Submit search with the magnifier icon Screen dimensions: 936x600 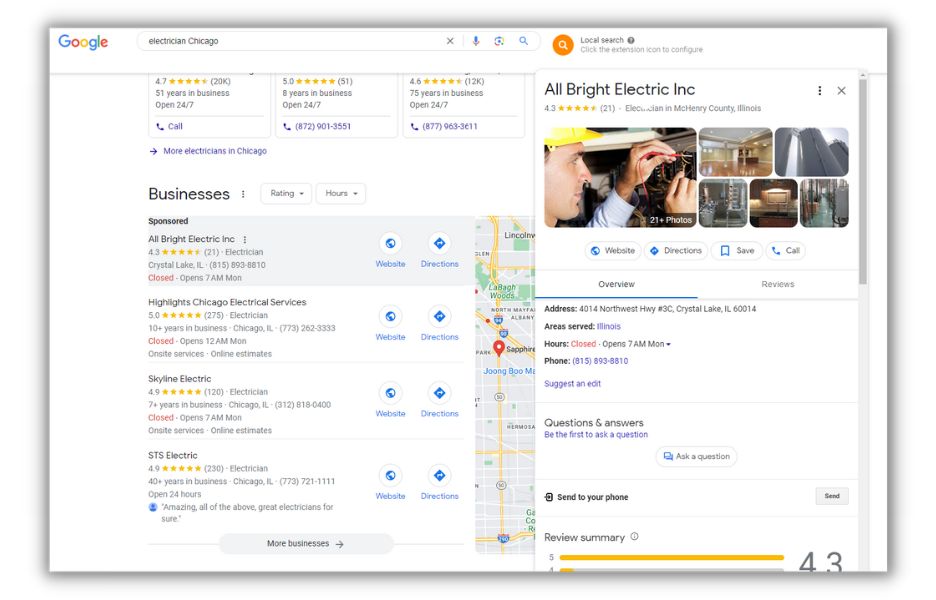pyautogui.click(x=524, y=41)
